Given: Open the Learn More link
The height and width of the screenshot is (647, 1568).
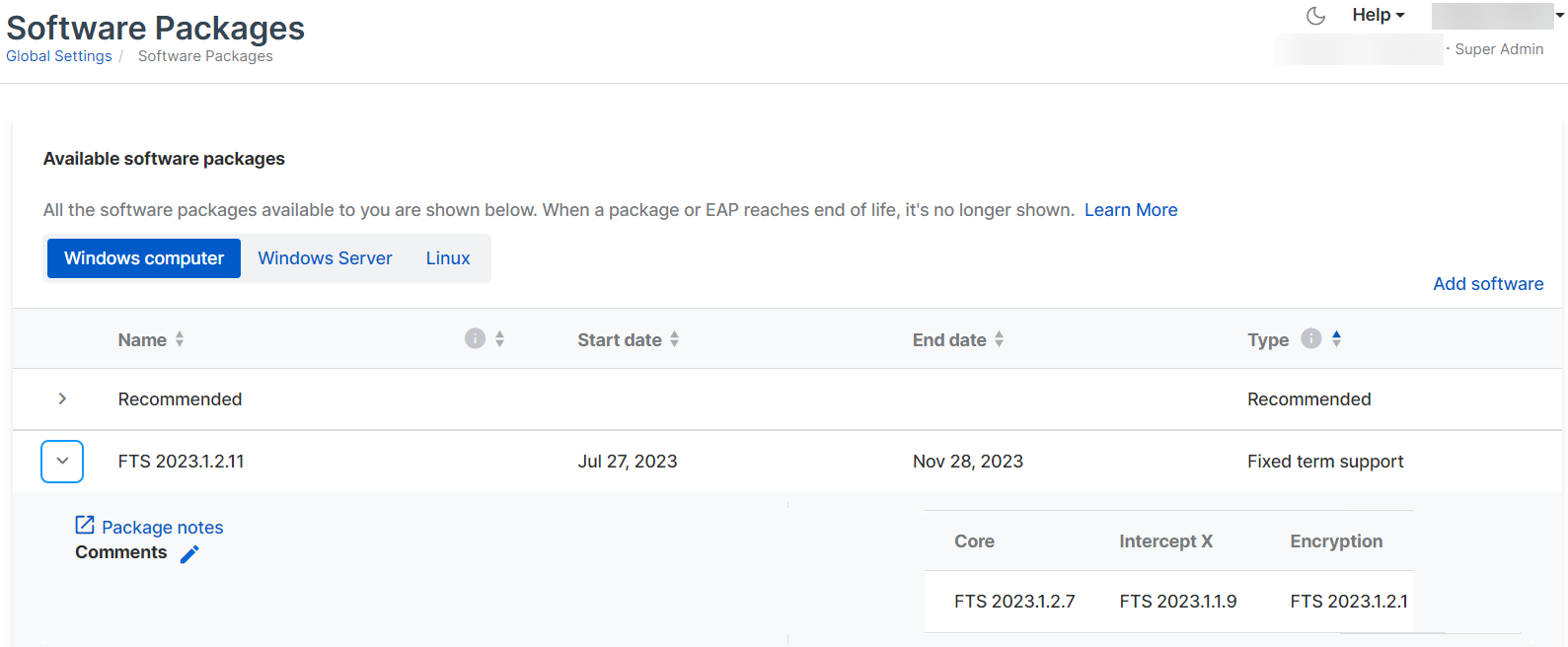Looking at the screenshot, I should (1131, 210).
